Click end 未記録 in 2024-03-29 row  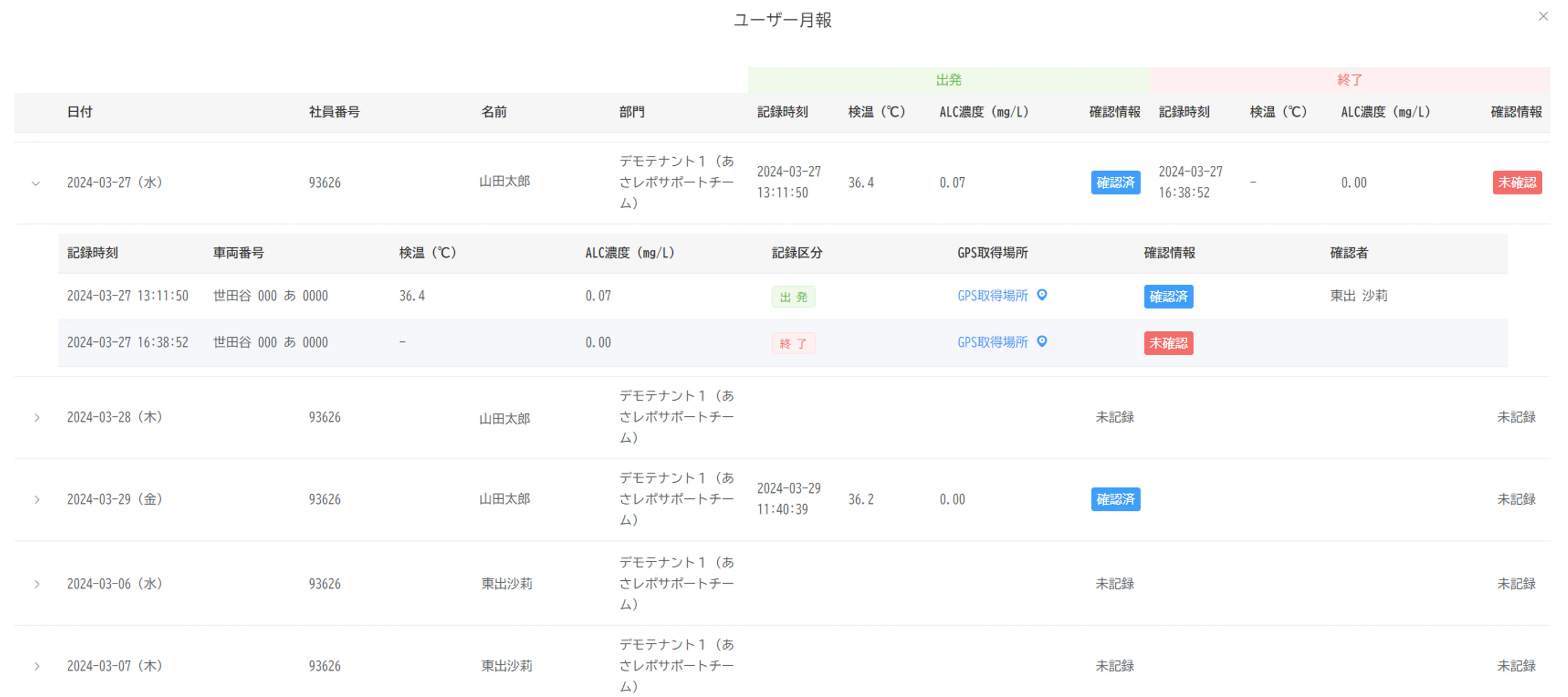pyautogui.click(x=1516, y=500)
